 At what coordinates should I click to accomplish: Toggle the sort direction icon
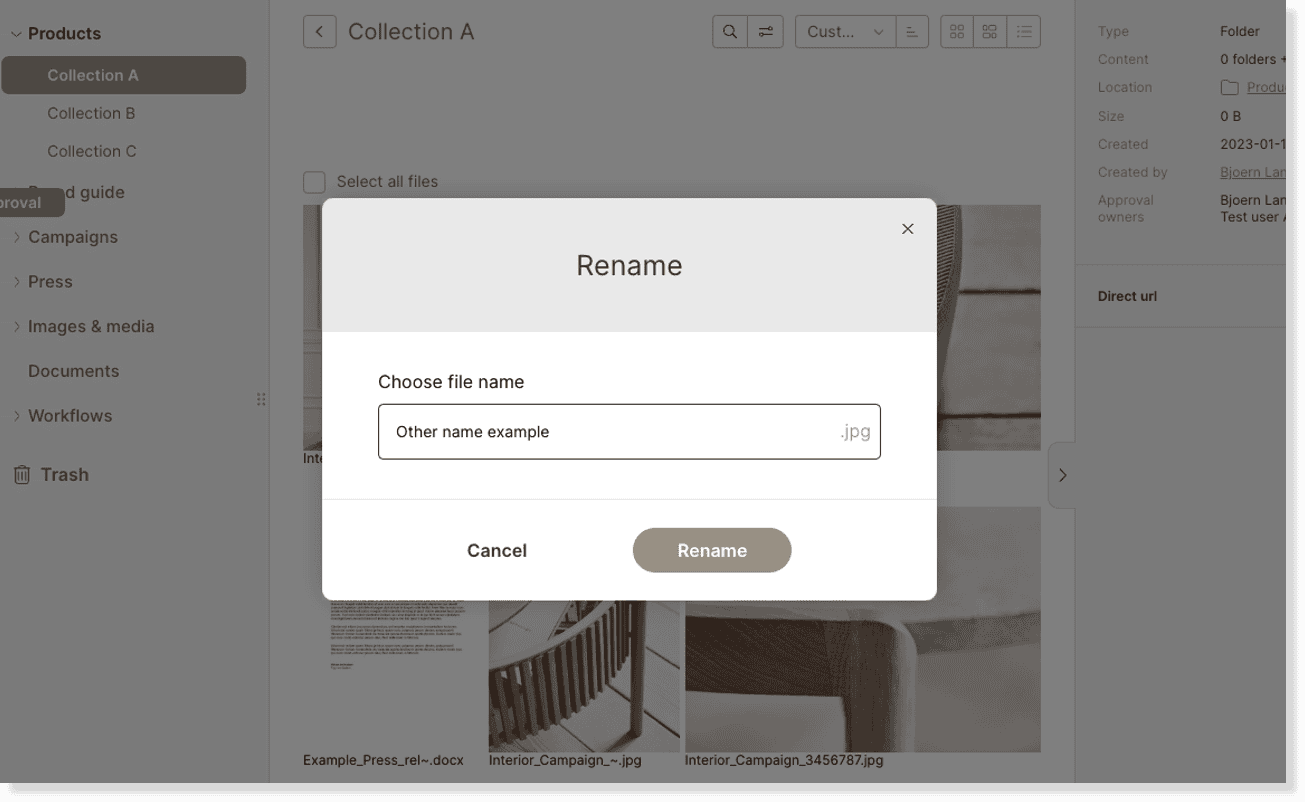click(911, 31)
